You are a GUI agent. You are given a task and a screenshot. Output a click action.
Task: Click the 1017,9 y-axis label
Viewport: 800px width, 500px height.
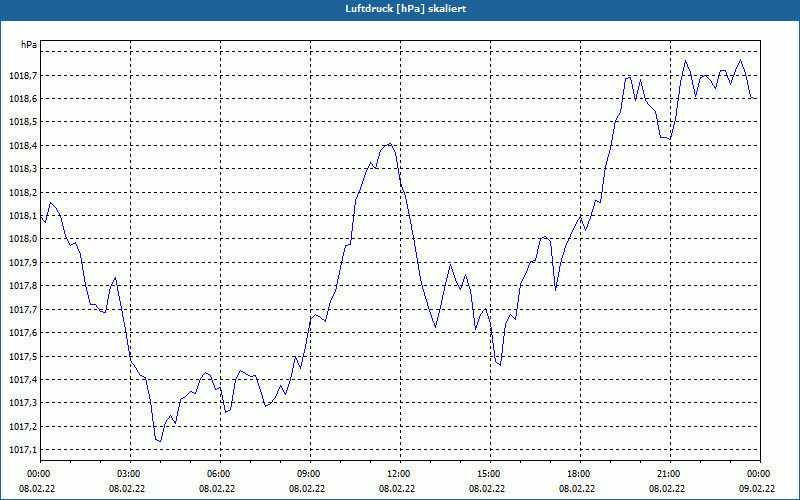point(23,262)
